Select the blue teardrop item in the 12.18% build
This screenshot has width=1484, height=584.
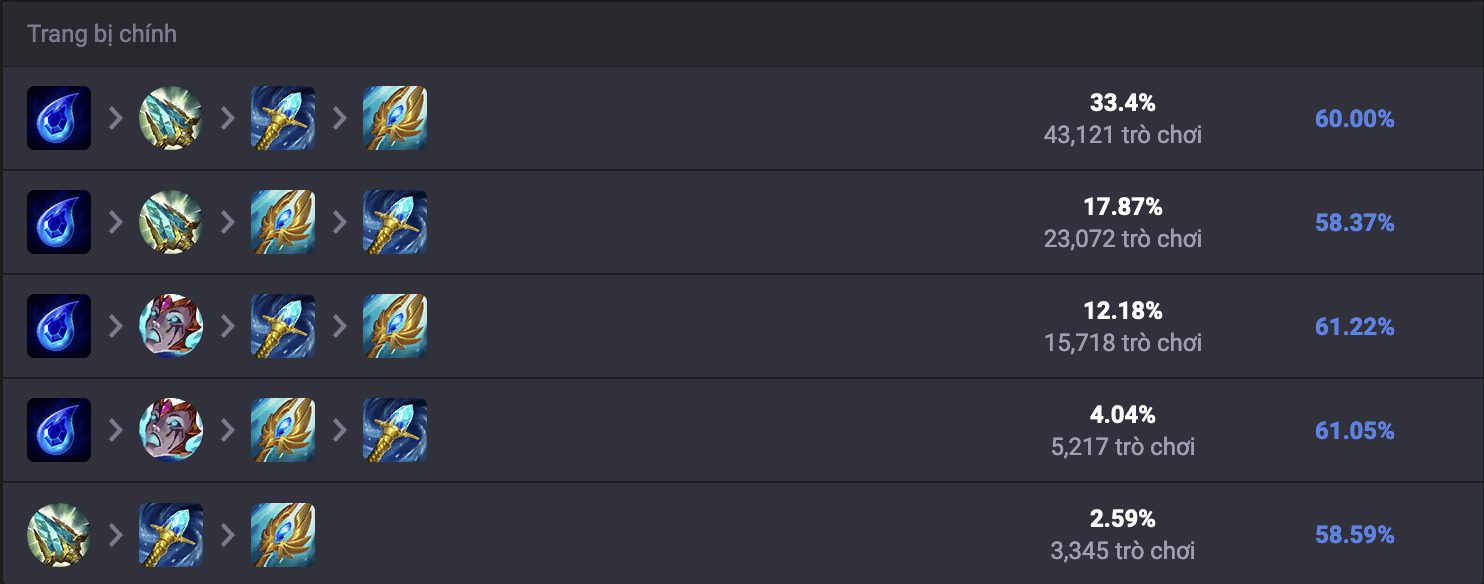(59, 326)
